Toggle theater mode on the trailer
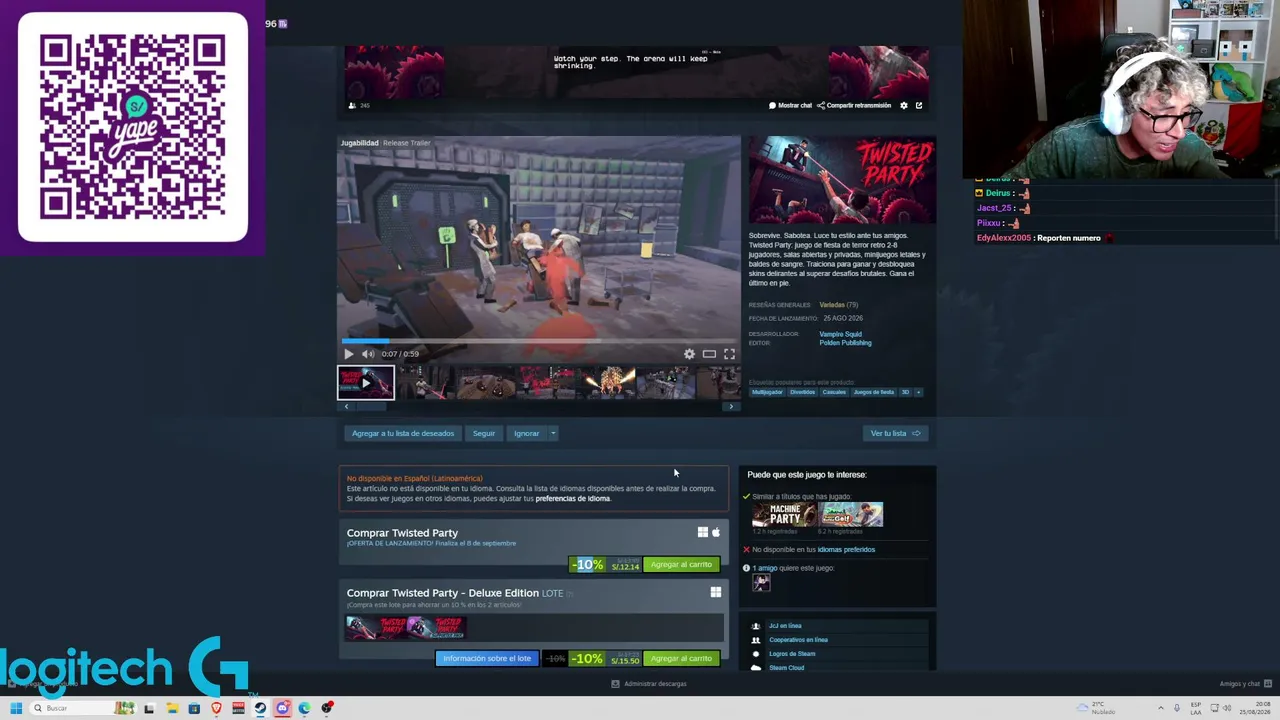The height and width of the screenshot is (720, 1280). (x=709, y=354)
